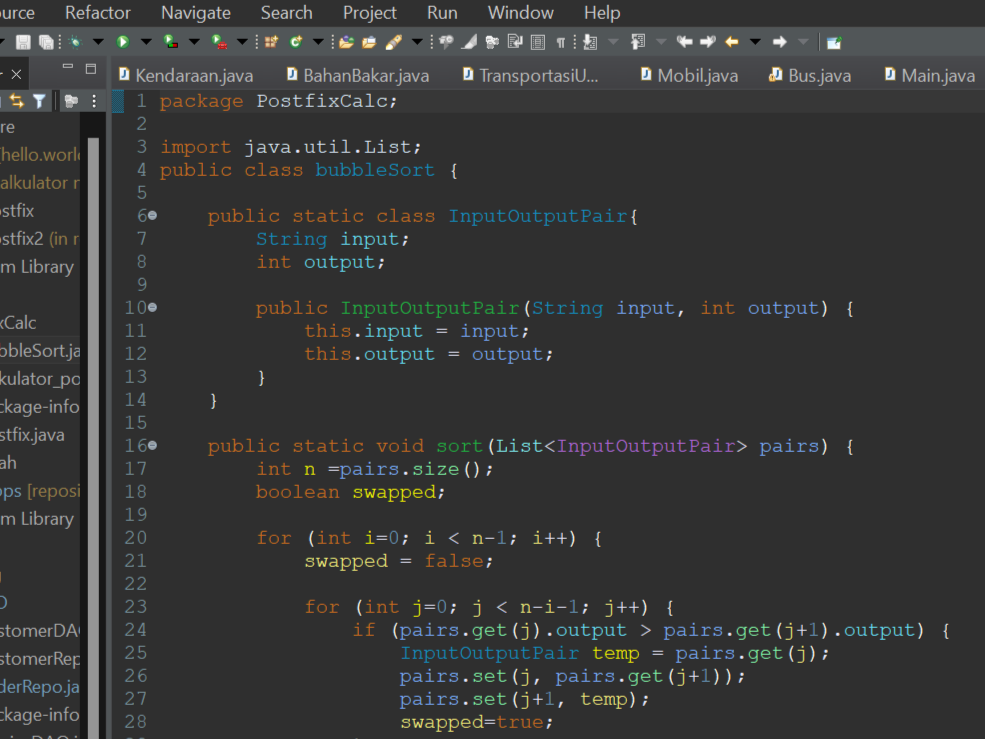Open the Run button dropdown arrow

[145, 42]
